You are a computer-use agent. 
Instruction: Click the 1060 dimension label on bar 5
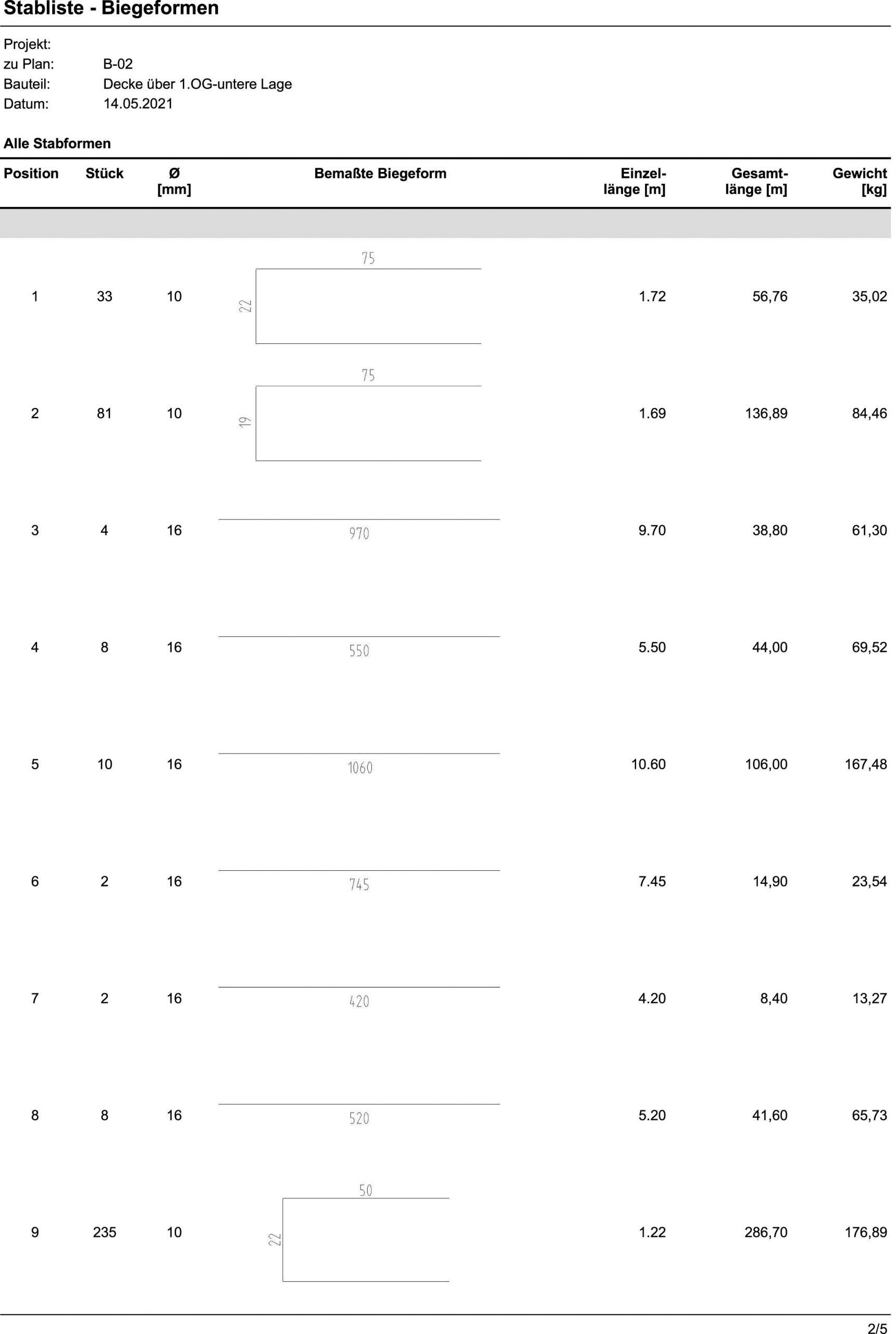tap(360, 768)
